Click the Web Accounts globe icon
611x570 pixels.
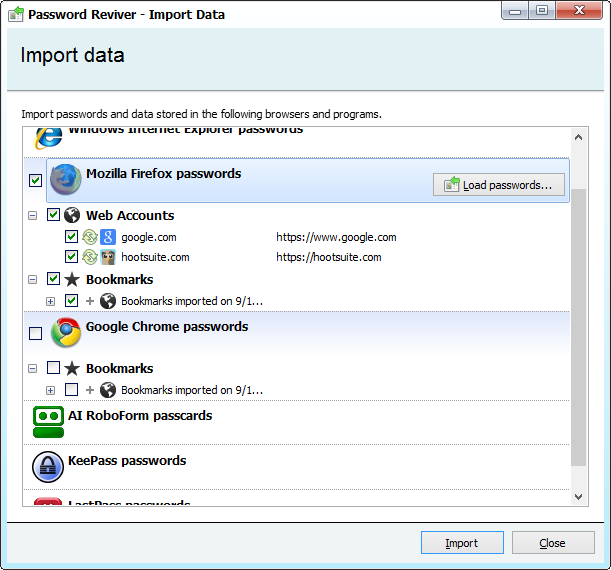click(72, 215)
